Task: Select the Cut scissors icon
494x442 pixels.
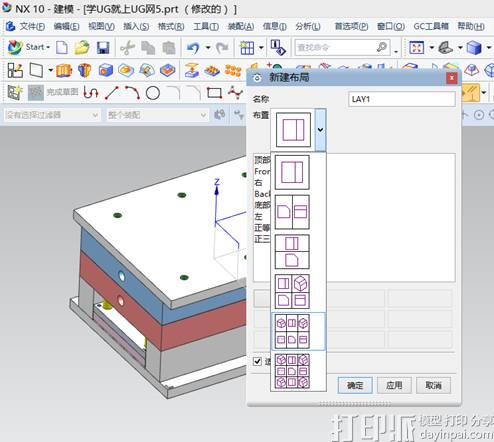Action: point(127,48)
